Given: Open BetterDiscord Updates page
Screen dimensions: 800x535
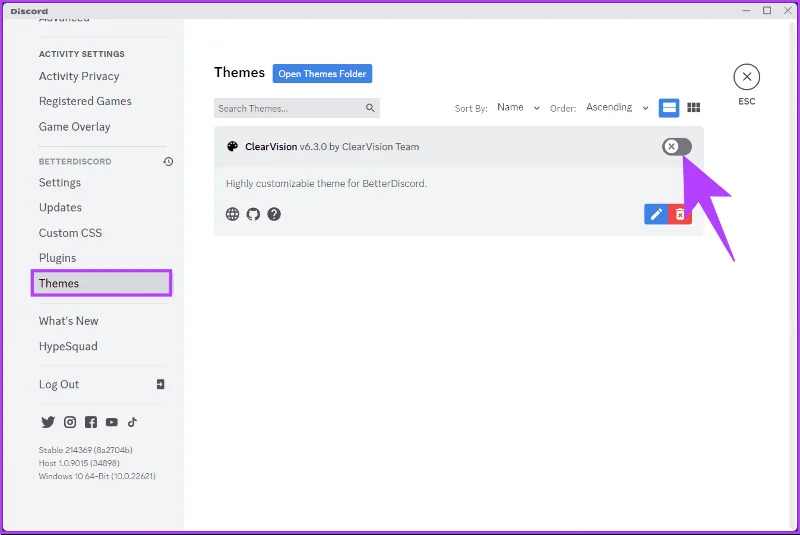Looking at the screenshot, I should (x=60, y=208).
